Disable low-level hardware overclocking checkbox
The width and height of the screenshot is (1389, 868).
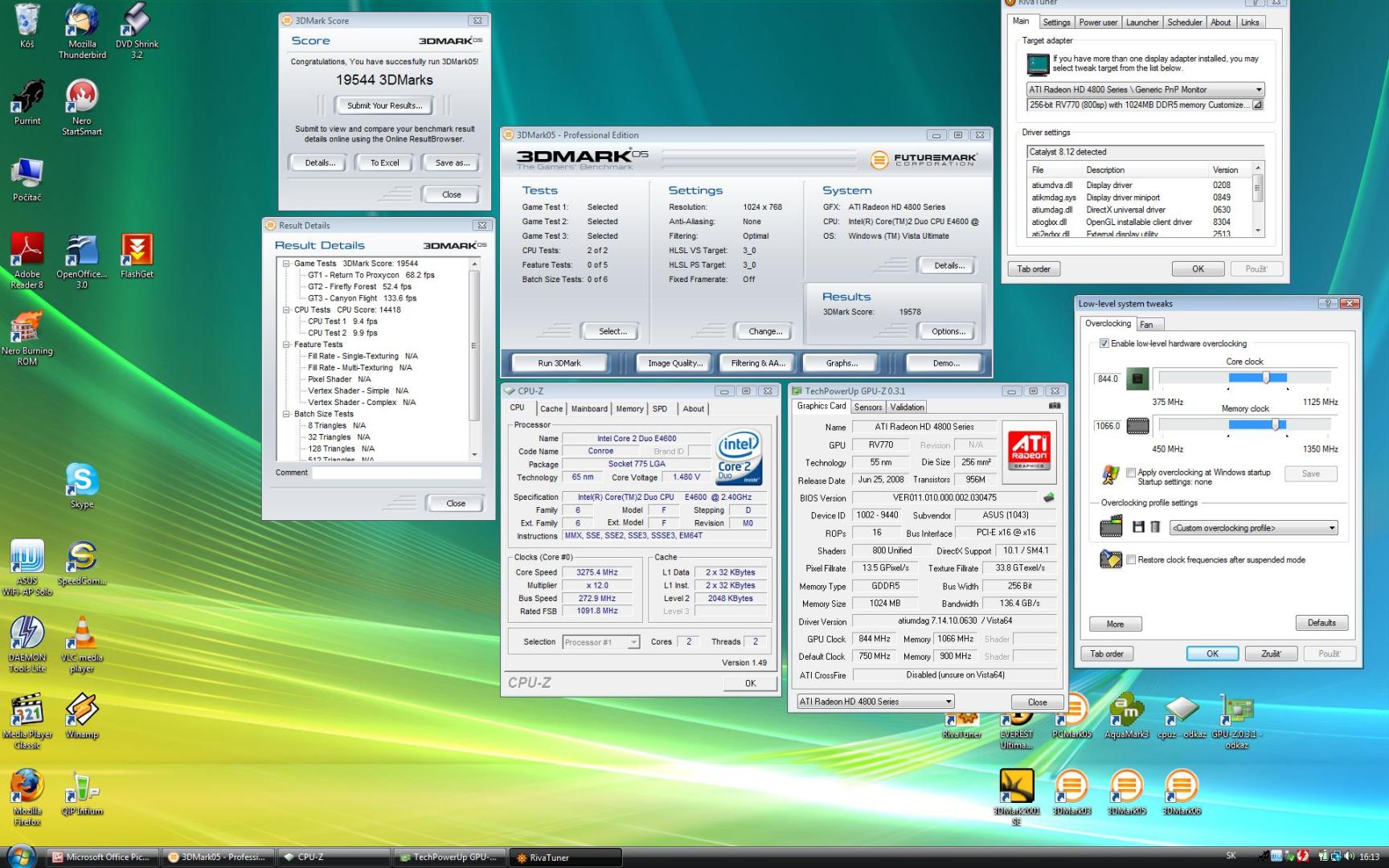coord(1104,343)
